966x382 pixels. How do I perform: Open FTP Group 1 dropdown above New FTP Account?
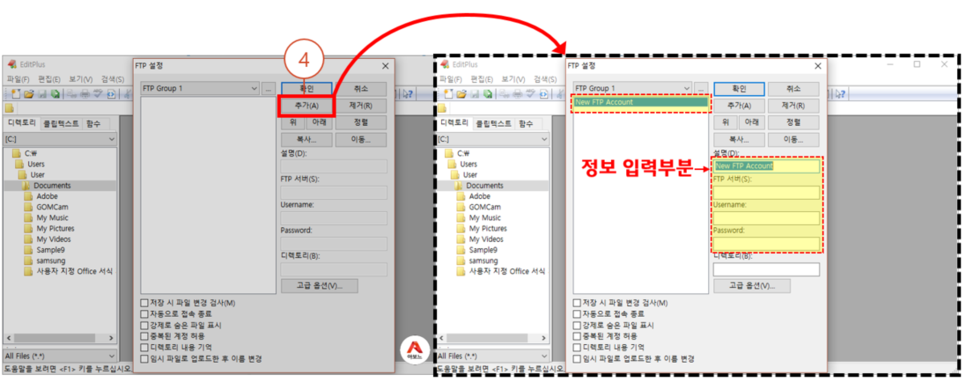pyautogui.click(x=632, y=89)
